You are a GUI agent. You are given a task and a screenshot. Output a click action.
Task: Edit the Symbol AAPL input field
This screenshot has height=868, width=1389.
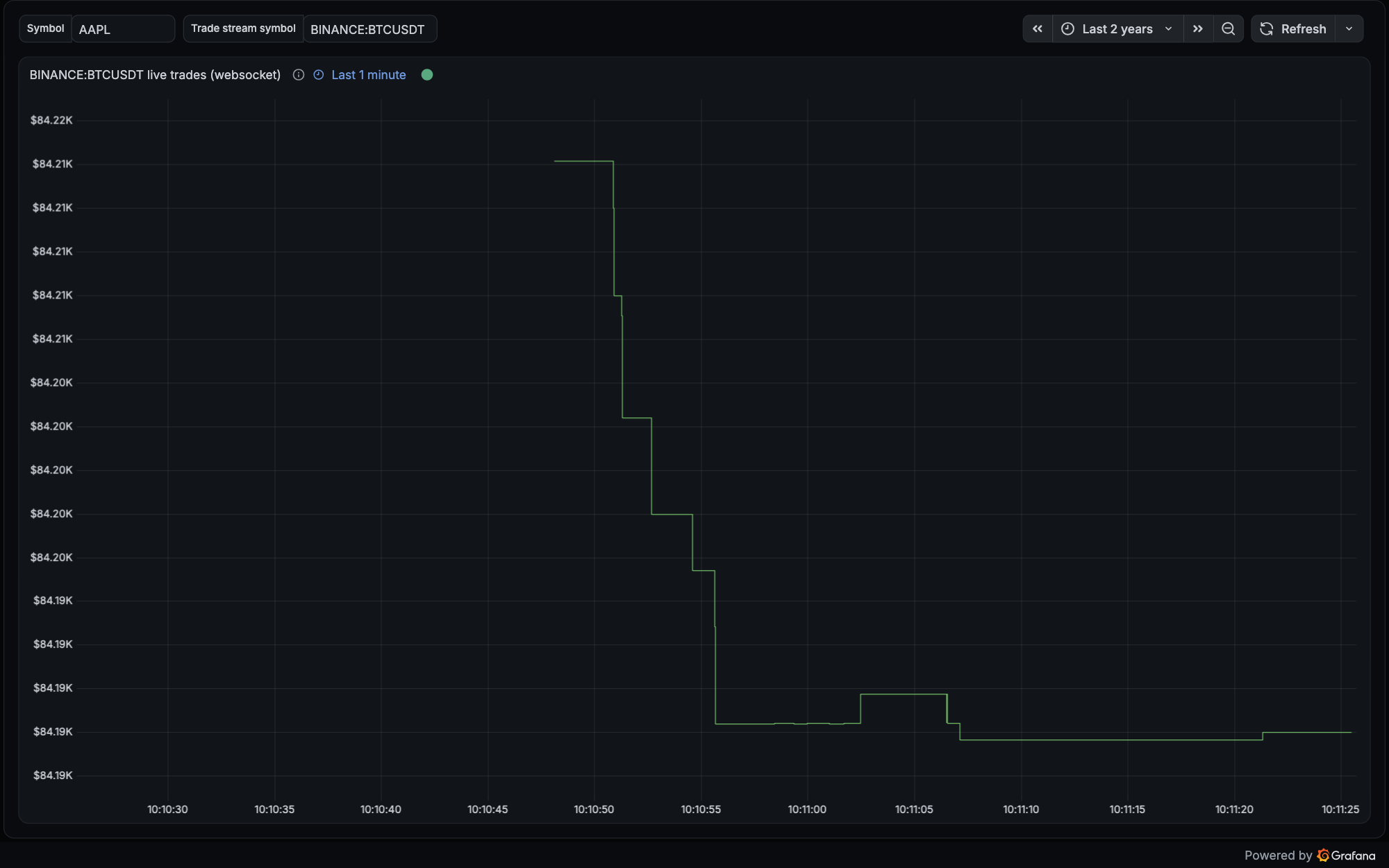[123, 29]
